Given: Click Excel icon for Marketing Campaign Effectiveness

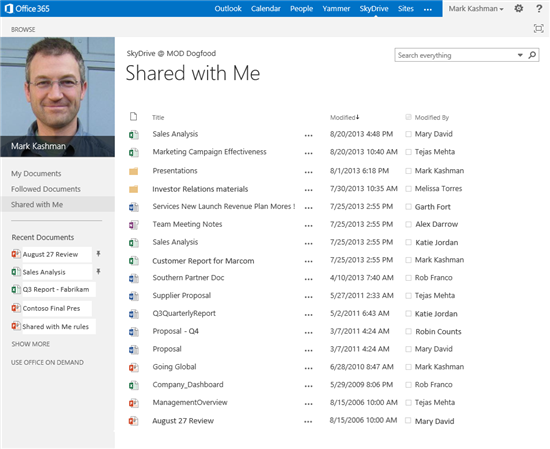Looking at the screenshot, I should pyautogui.click(x=133, y=153).
